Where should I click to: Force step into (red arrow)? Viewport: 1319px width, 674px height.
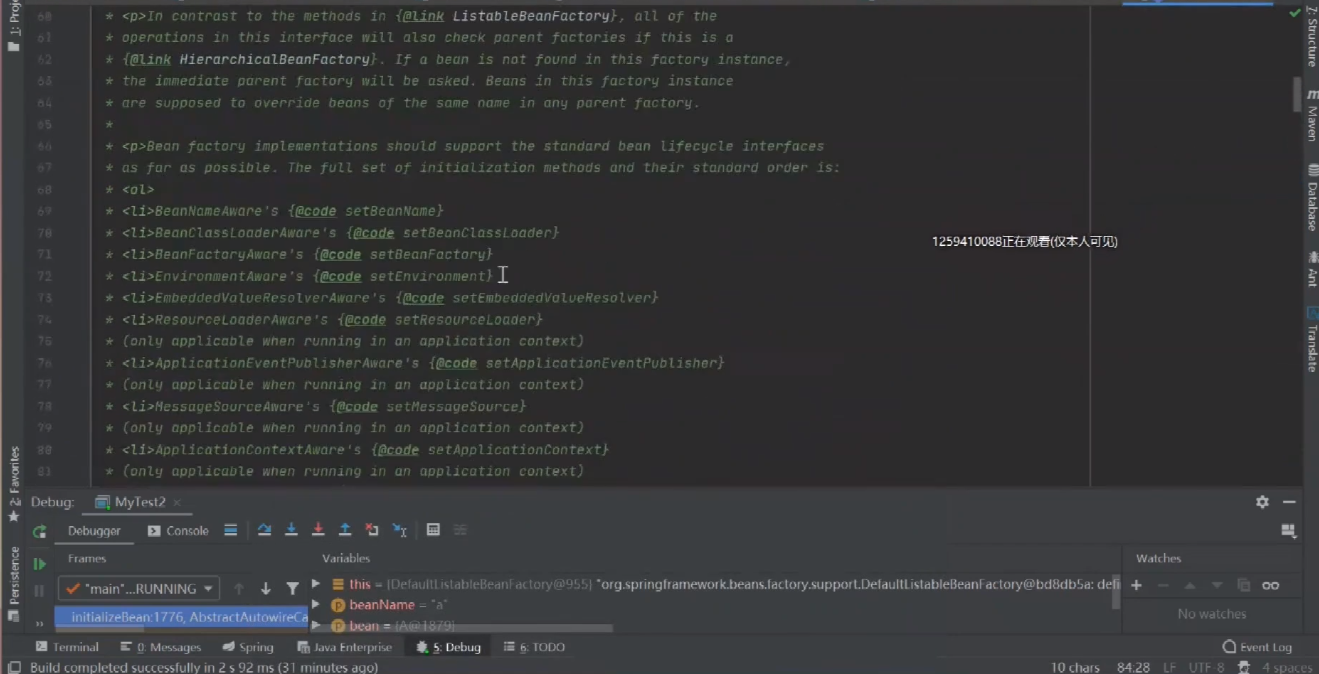coord(318,530)
